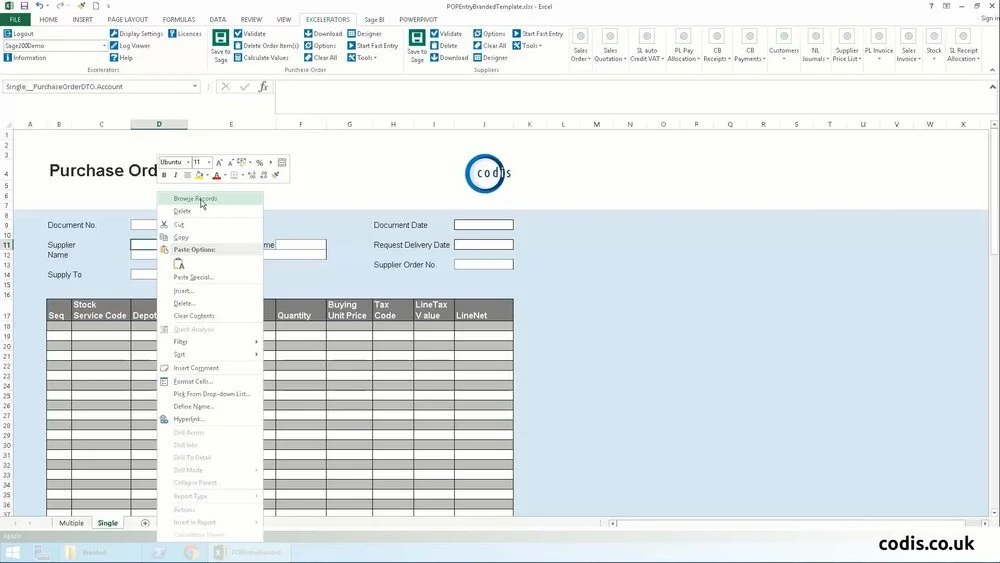
Task: Click the Document Date input cell
Action: (483, 224)
